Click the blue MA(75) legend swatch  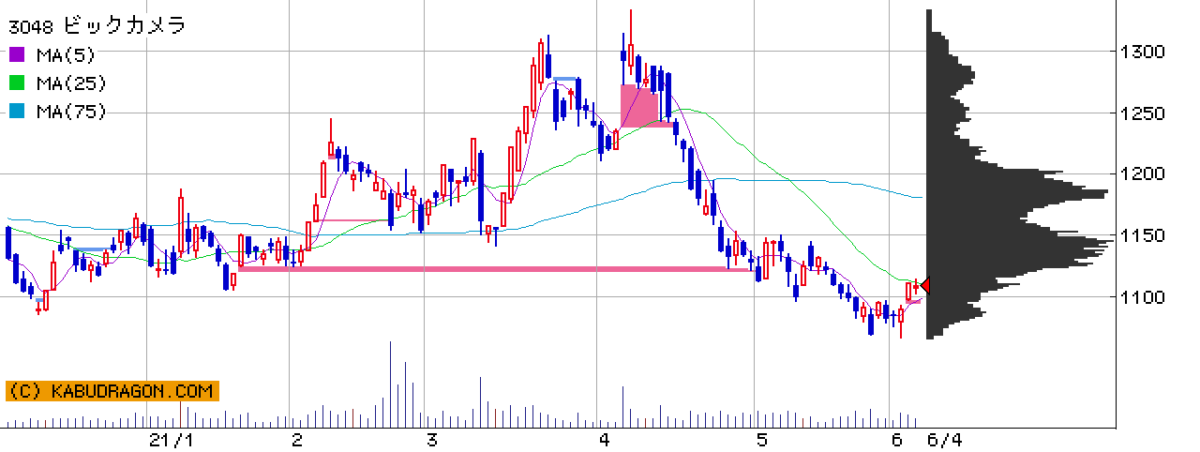point(16,111)
